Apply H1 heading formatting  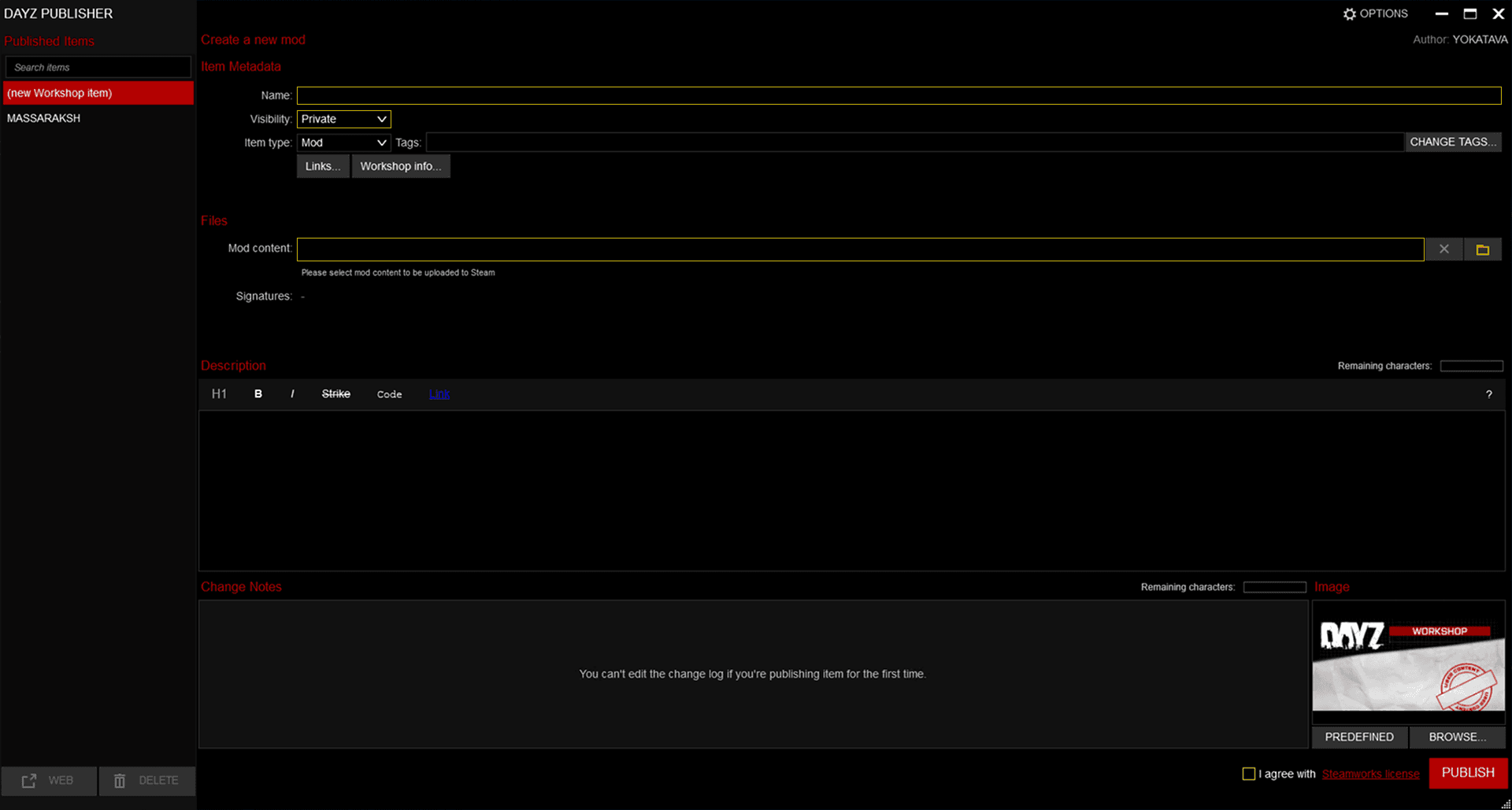219,394
